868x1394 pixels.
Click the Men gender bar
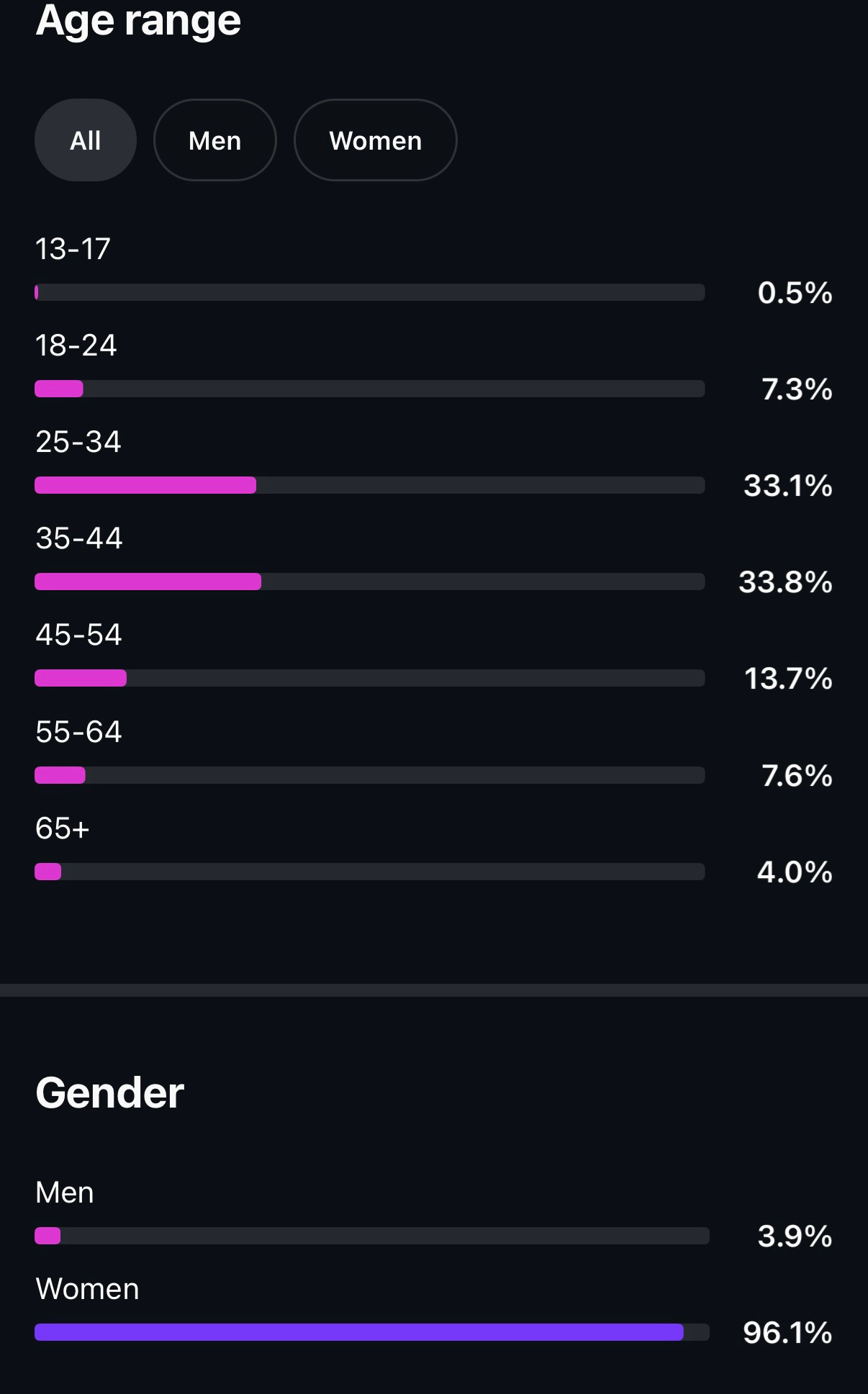372,1236
